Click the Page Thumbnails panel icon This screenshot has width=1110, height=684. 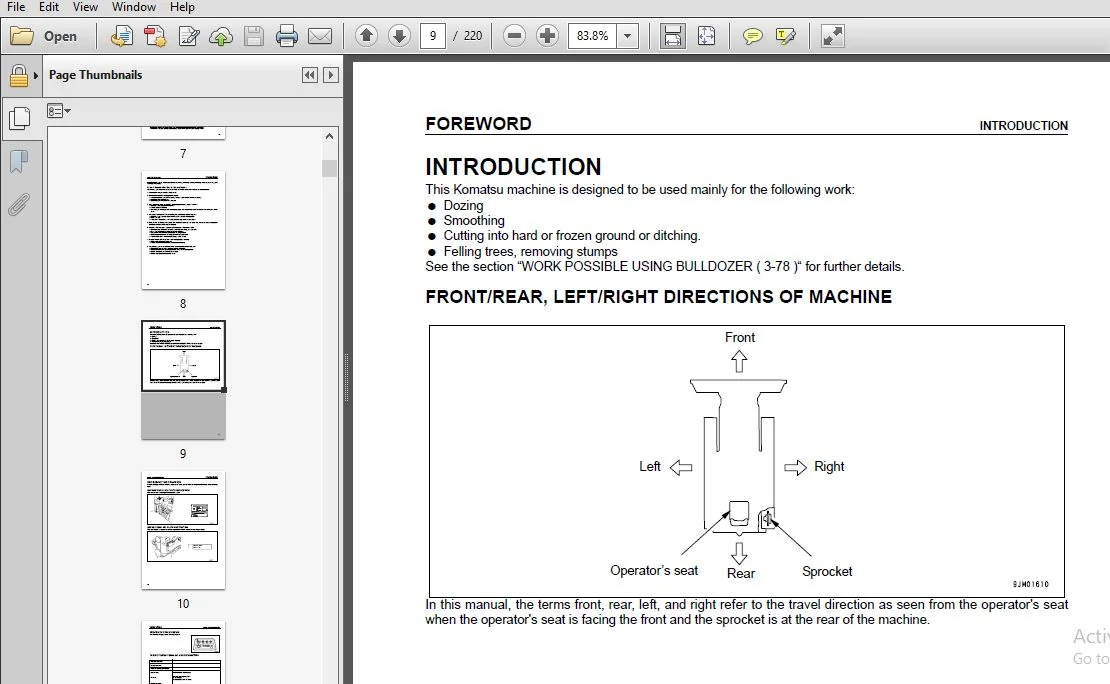pos(19,118)
